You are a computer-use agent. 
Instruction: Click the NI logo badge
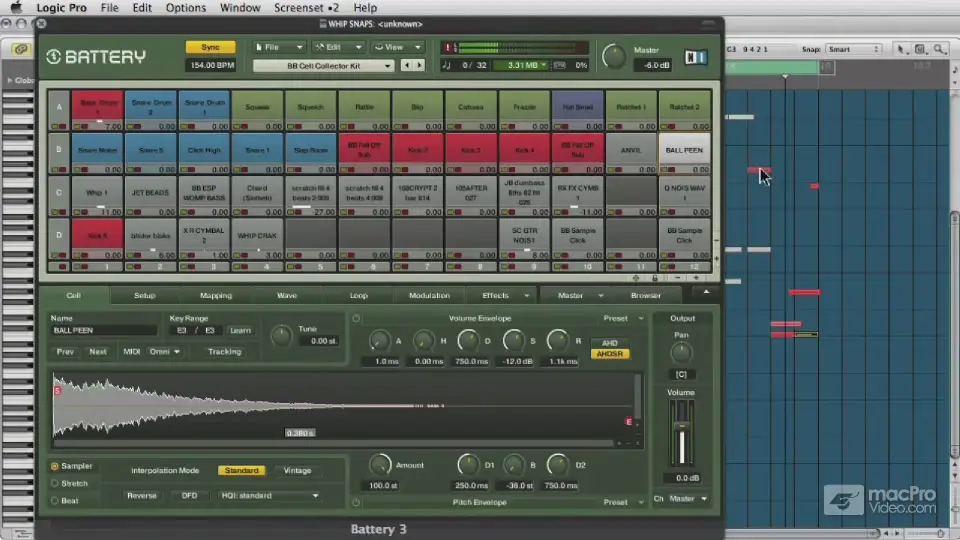point(696,57)
